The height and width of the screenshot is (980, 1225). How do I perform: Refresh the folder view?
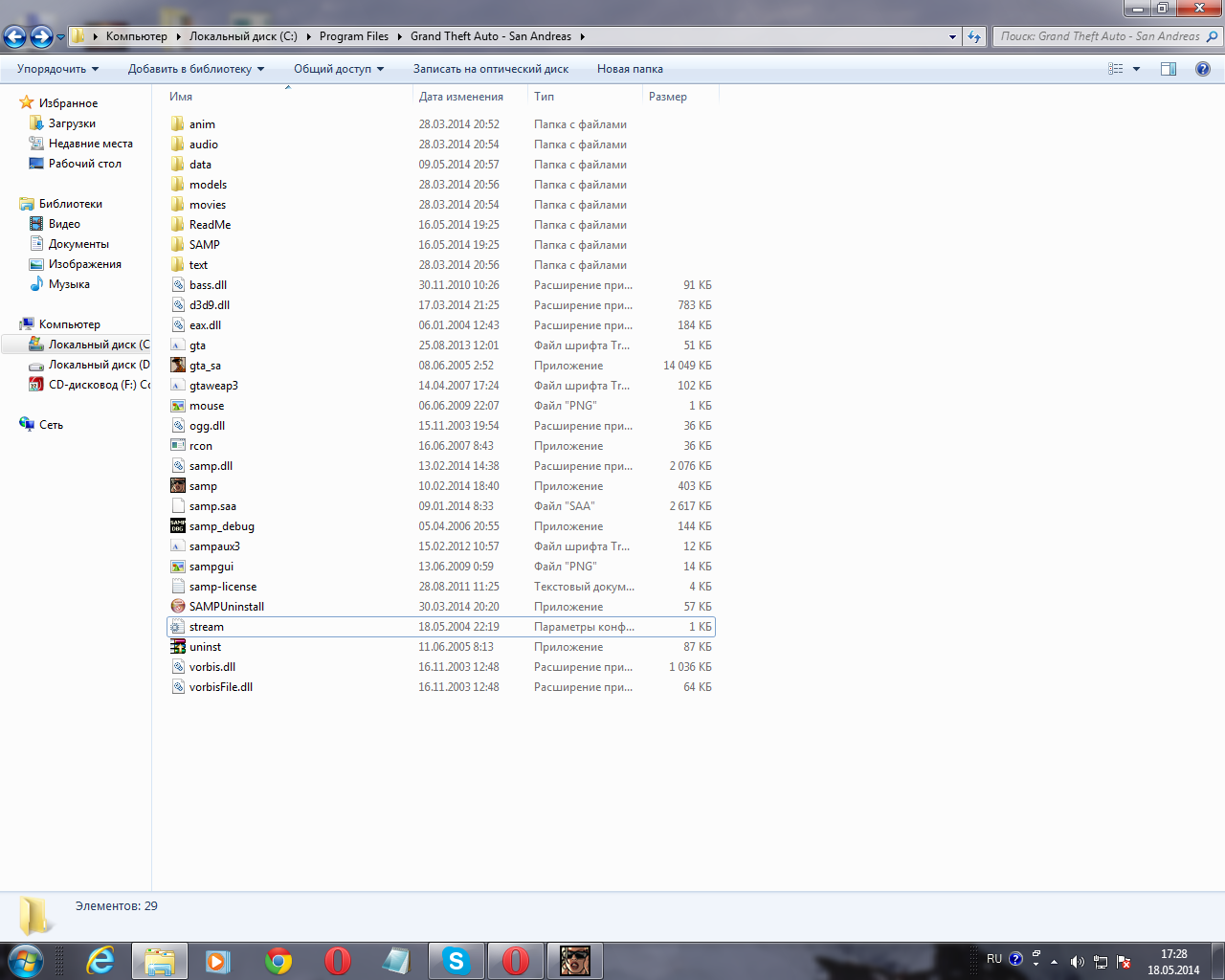pos(974,36)
